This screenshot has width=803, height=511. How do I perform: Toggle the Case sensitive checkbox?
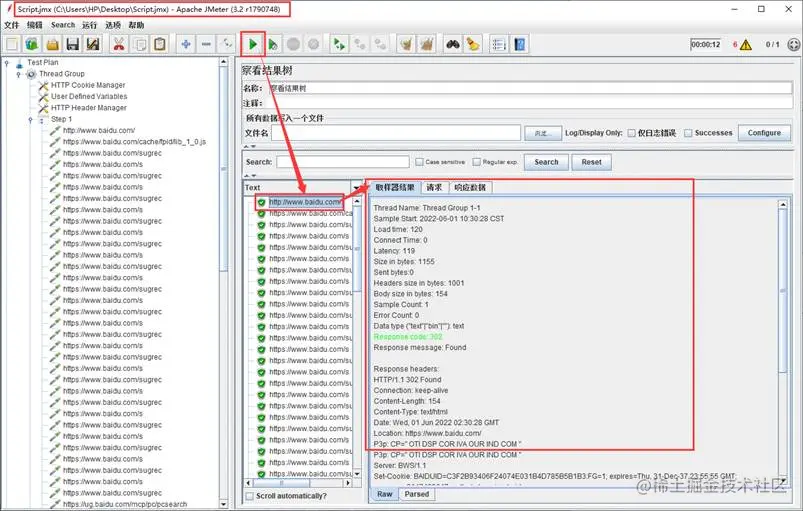click(x=419, y=162)
